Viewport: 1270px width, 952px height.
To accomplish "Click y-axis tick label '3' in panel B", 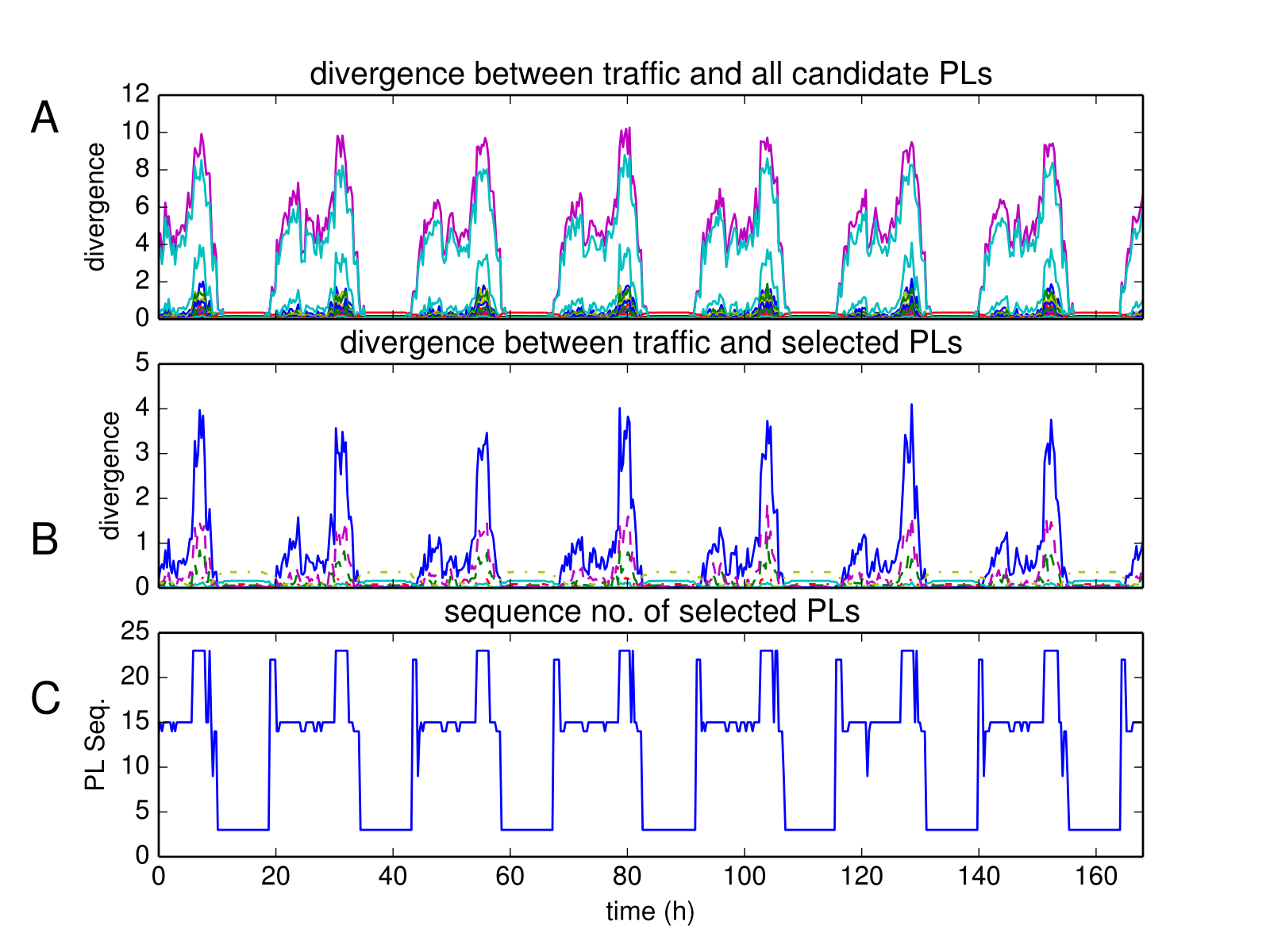I will click(x=143, y=453).
